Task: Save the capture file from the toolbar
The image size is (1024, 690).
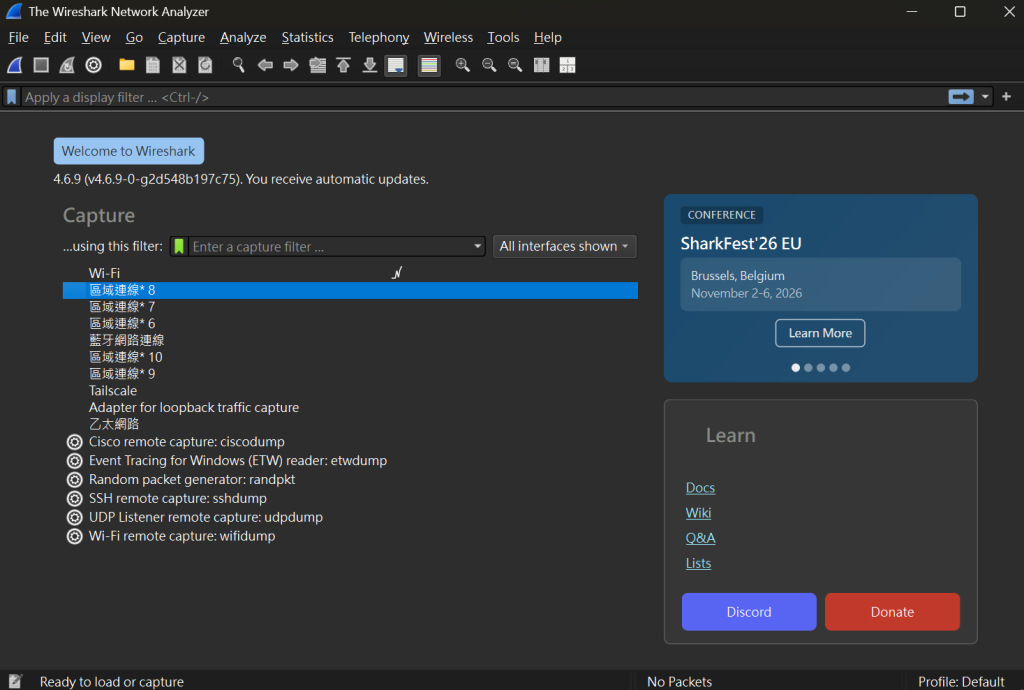Action: click(x=153, y=65)
